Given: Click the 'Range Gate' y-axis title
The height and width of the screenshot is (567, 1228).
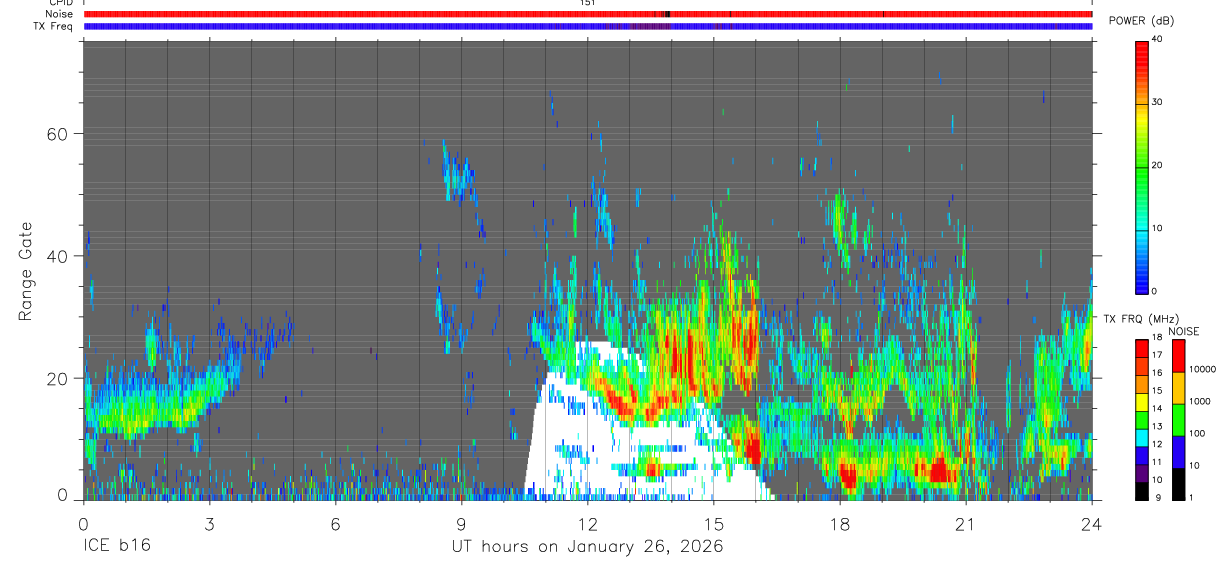Looking at the screenshot, I should (26, 270).
